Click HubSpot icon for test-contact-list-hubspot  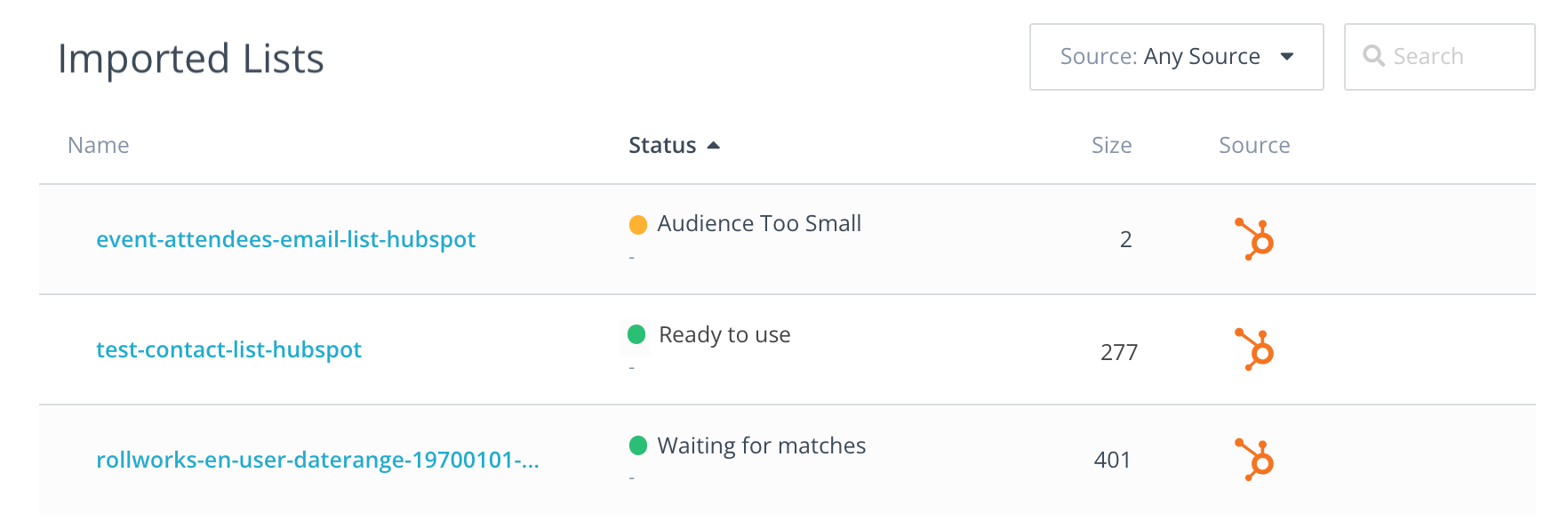[1254, 349]
